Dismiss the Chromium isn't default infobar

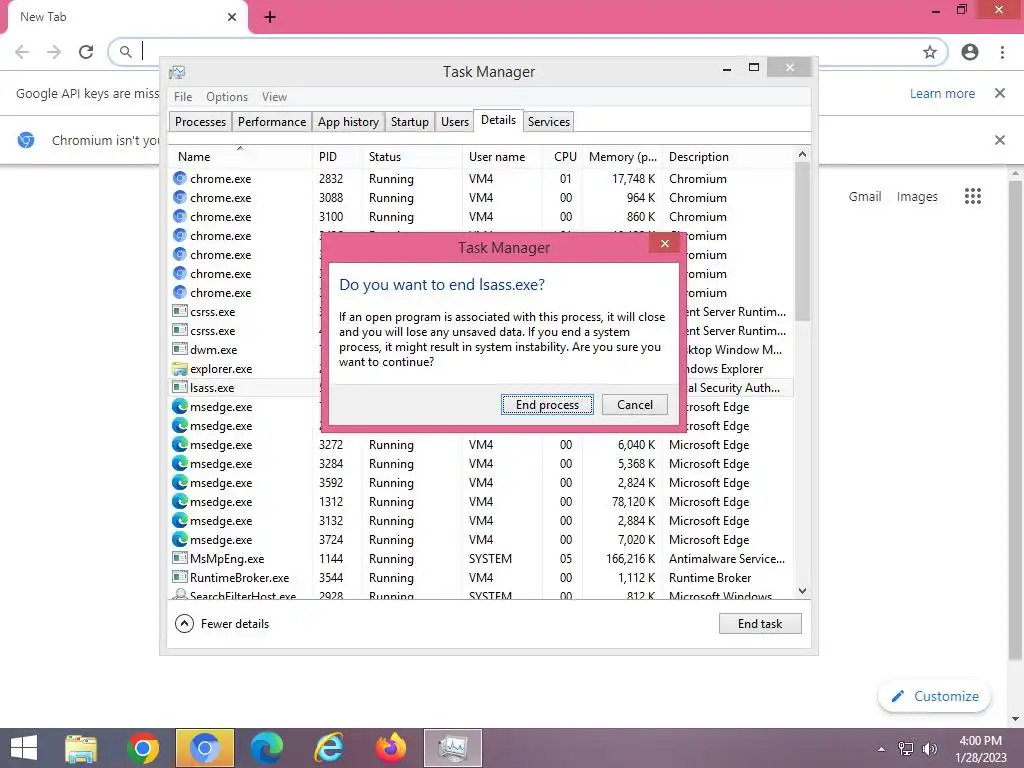(x=1000, y=140)
